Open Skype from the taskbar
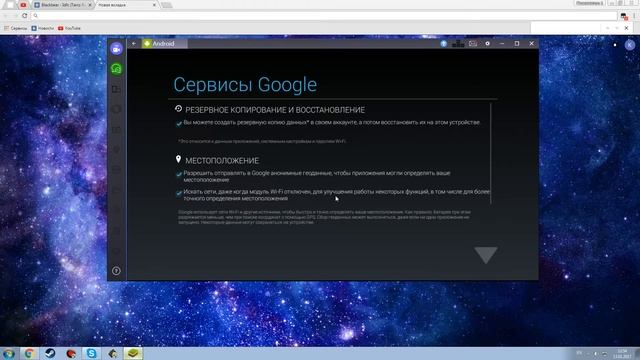640x360 pixels. point(92,353)
